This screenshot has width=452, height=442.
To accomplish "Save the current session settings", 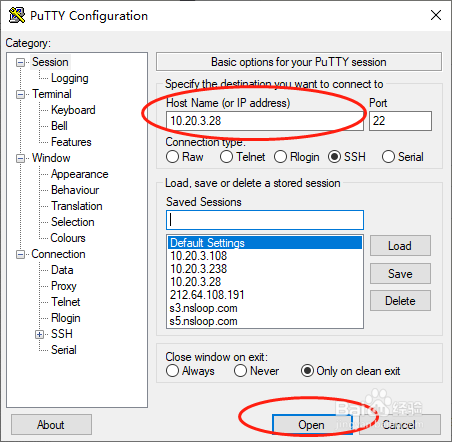I will point(400,274).
